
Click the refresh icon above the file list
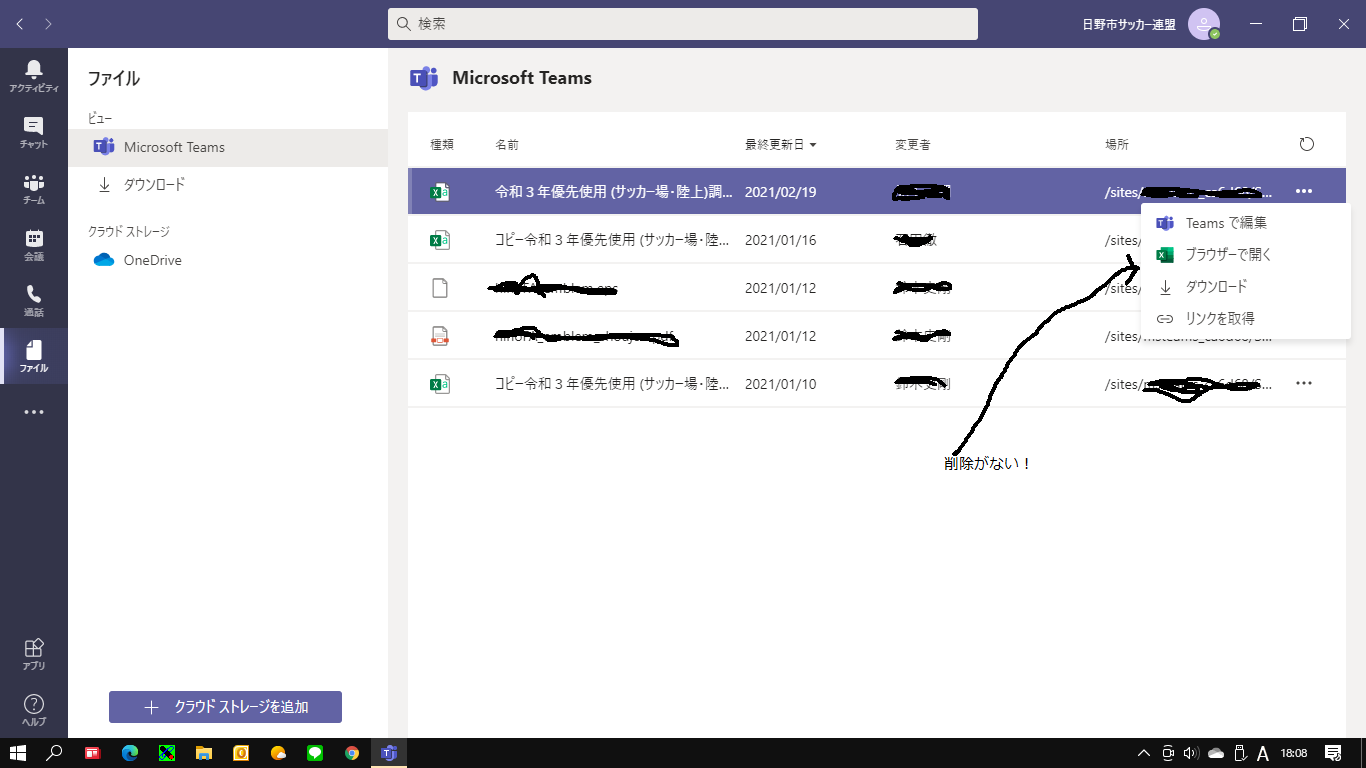1306,144
